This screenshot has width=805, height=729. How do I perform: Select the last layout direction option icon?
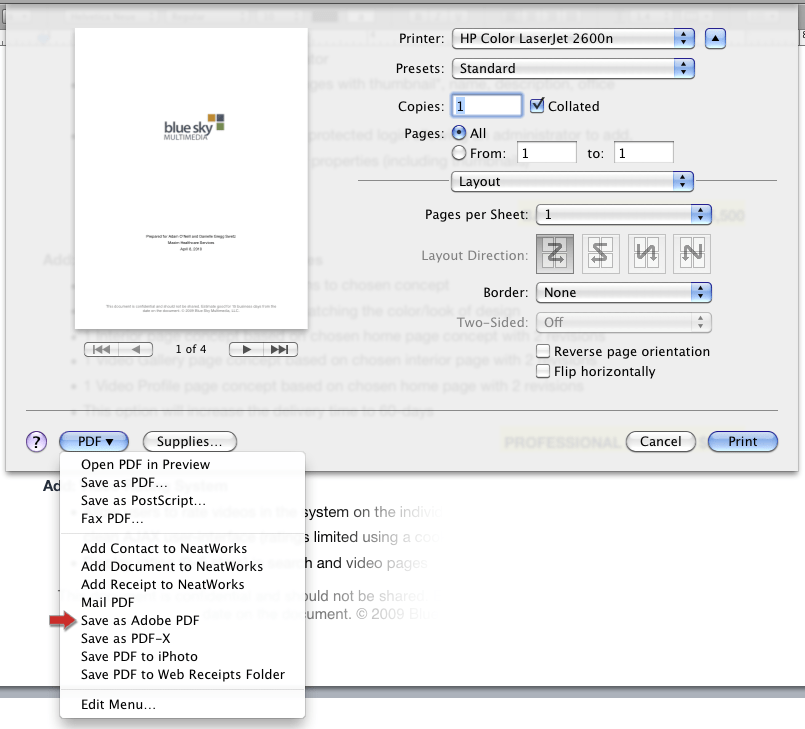click(x=691, y=253)
